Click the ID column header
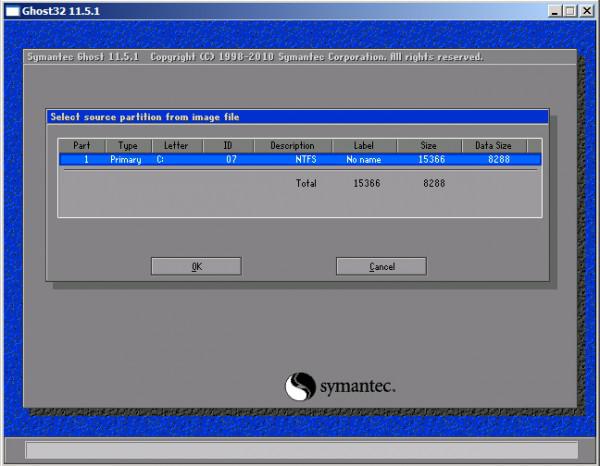600x466 pixels. pos(227,145)
